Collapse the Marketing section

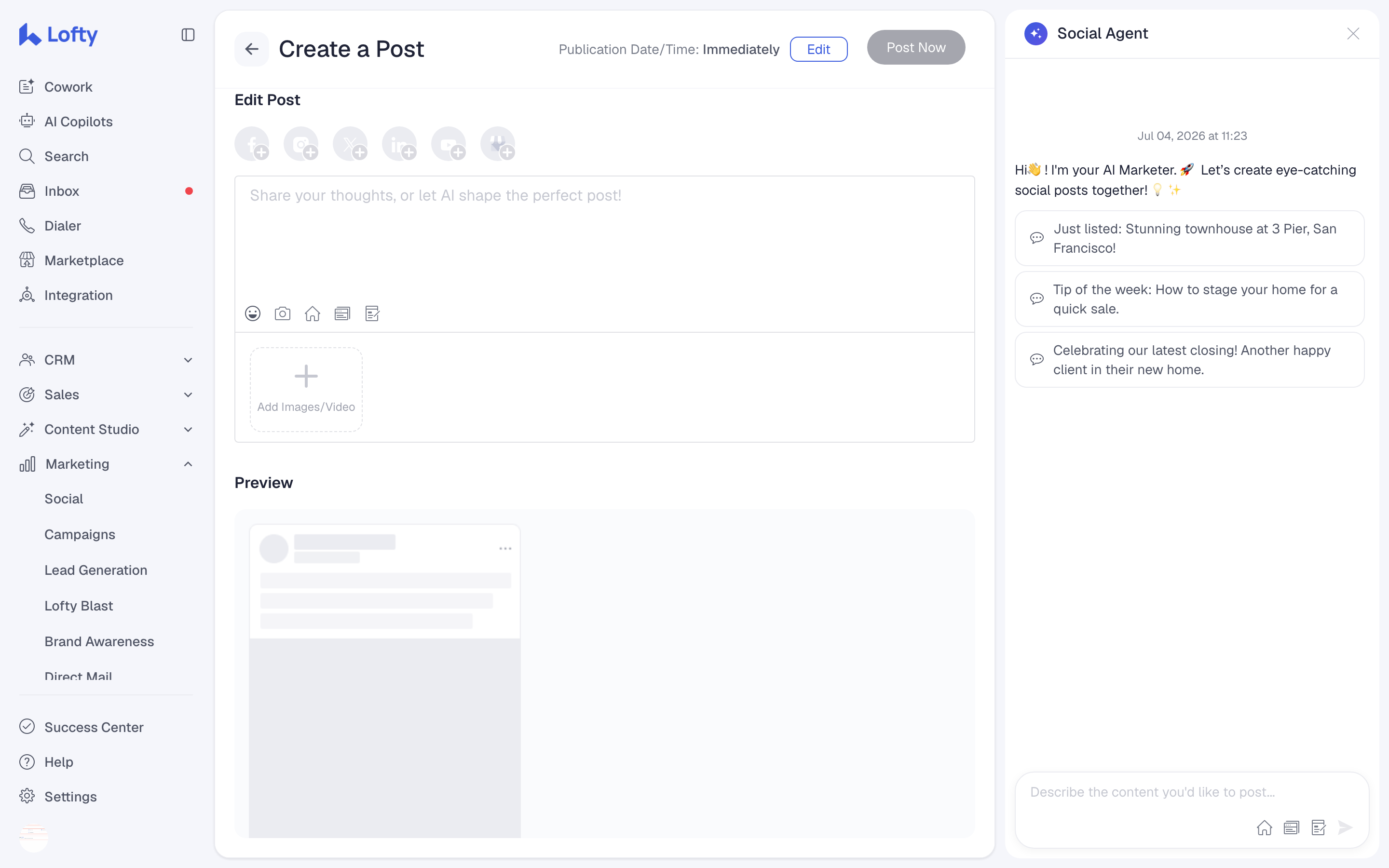pyautogui.click(x=106, y=464)
